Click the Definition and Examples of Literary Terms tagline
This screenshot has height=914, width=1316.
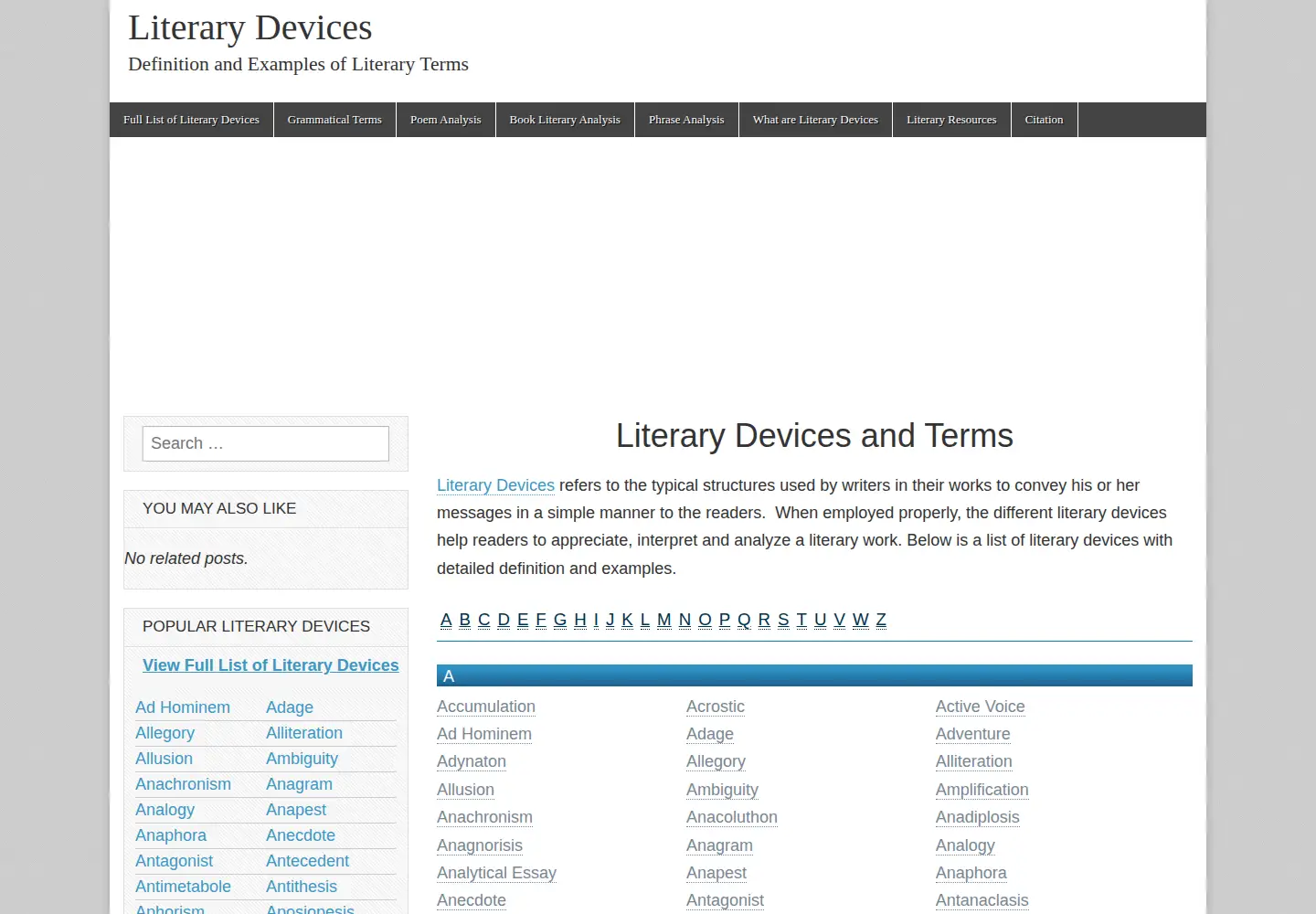(298, 64)
